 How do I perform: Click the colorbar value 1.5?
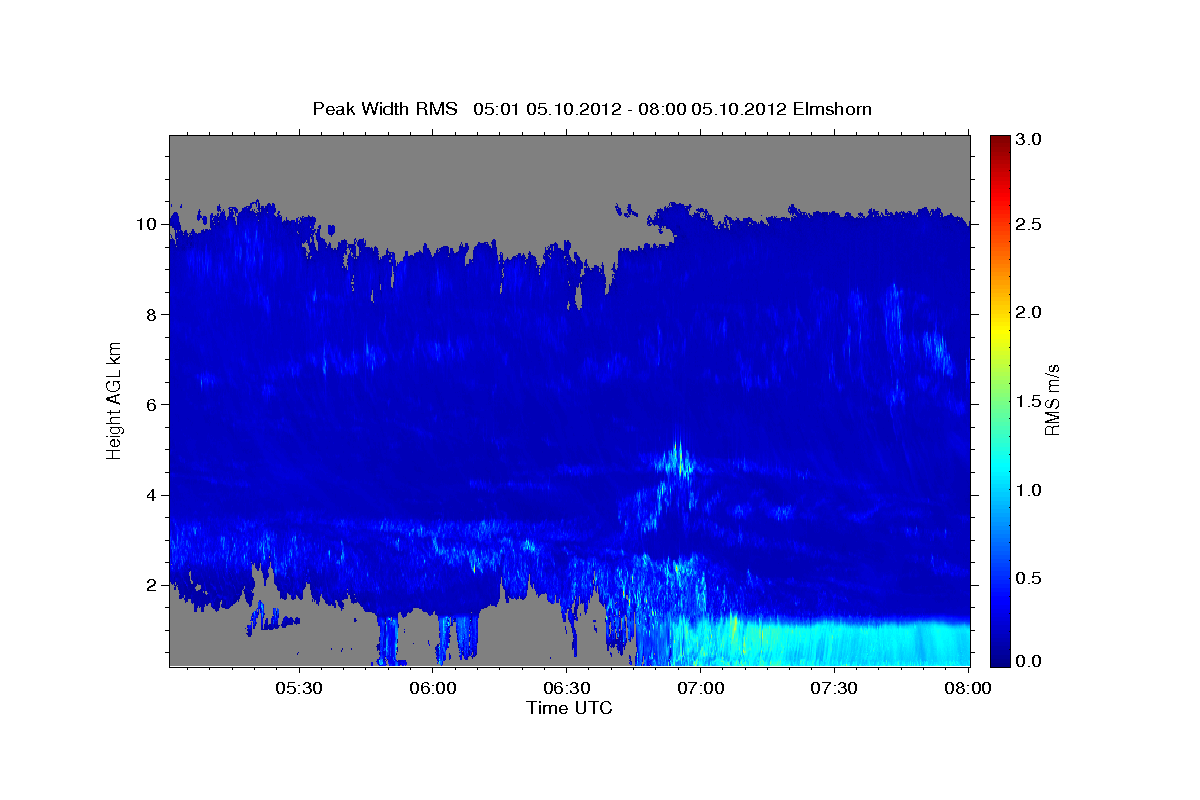point(1030,401)
